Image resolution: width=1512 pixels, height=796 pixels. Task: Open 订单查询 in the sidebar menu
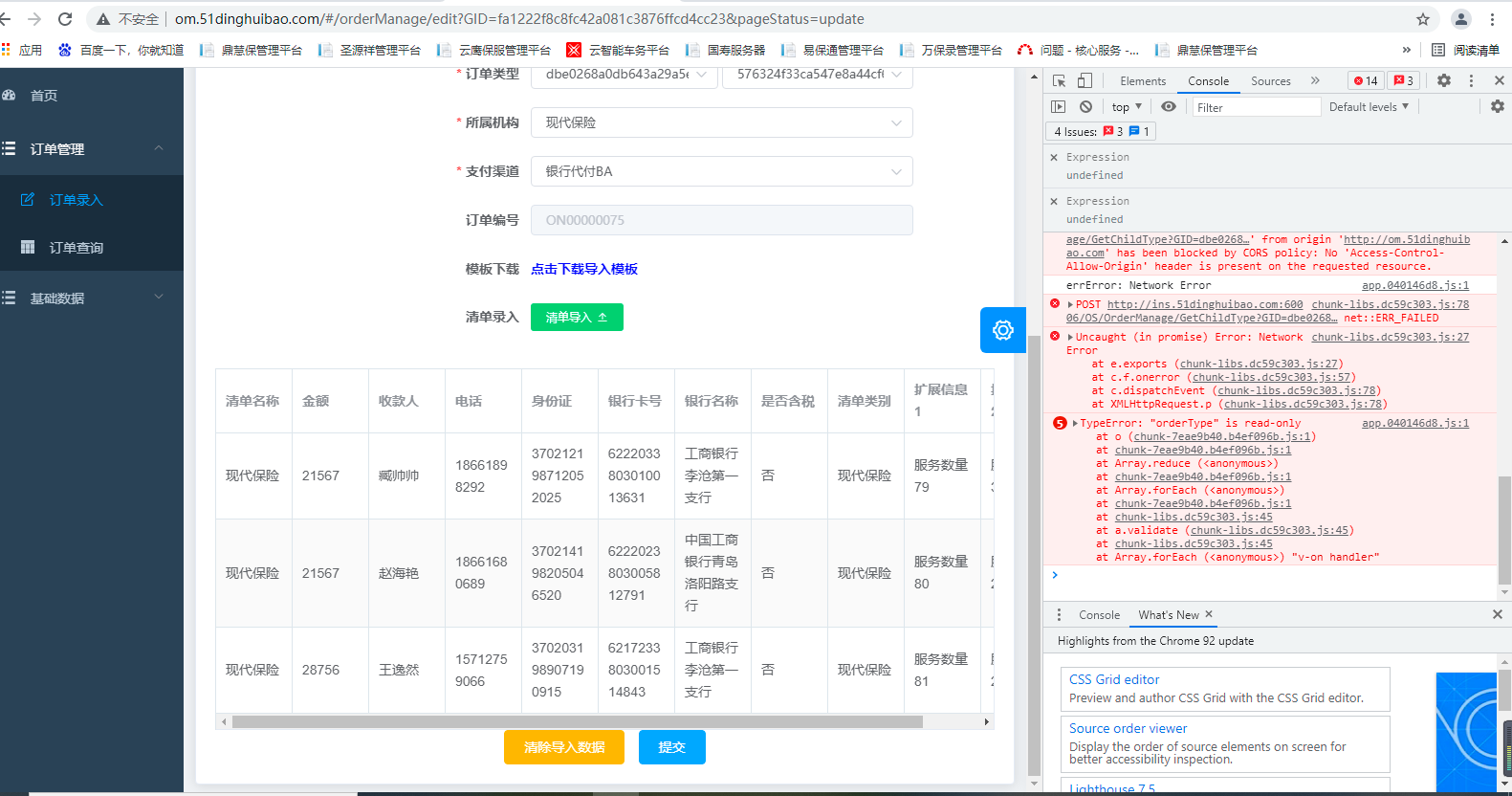(77, 248)
